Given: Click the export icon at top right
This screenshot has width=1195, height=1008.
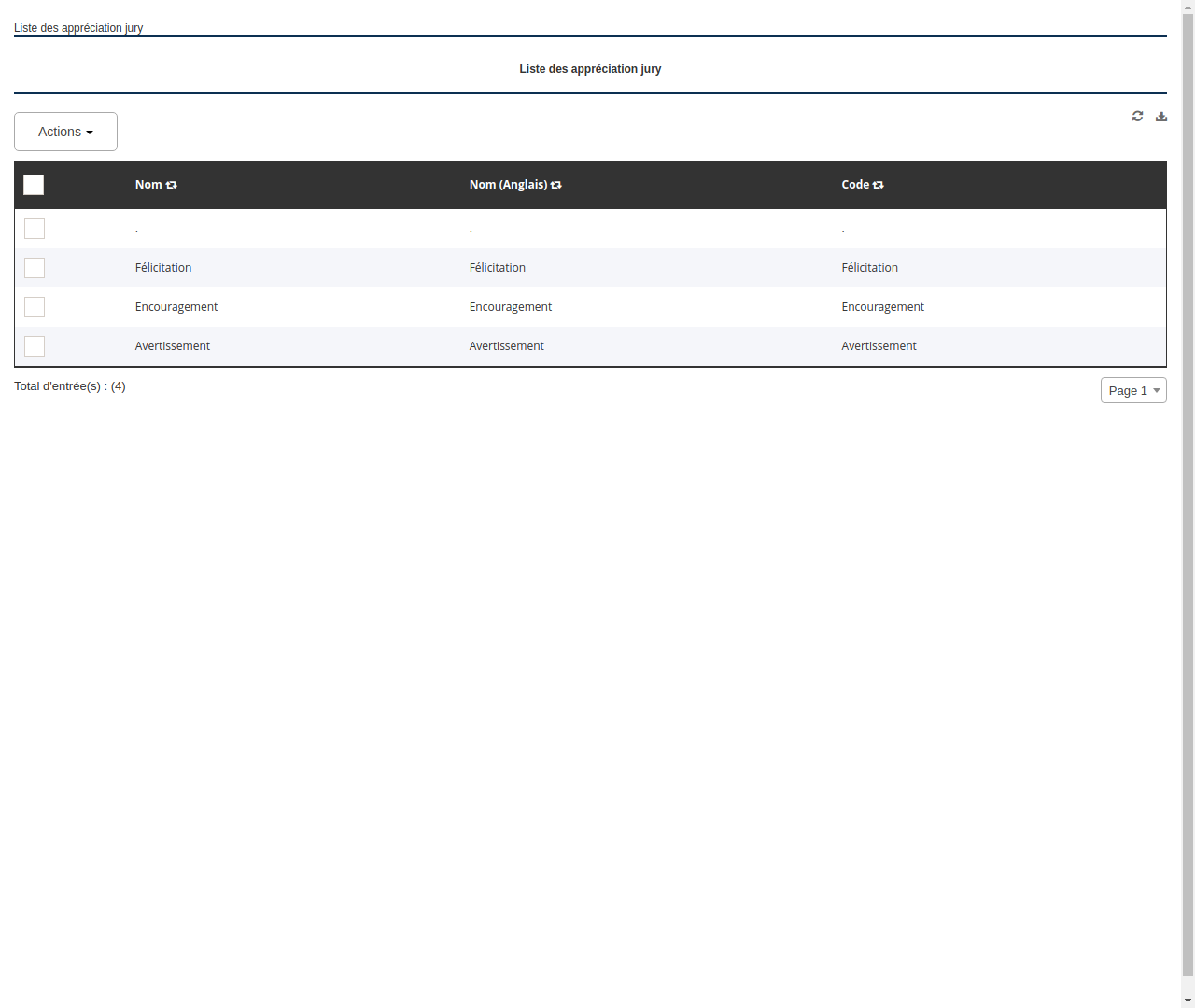Looking at the screenshot, I should tap(1161, 116).
